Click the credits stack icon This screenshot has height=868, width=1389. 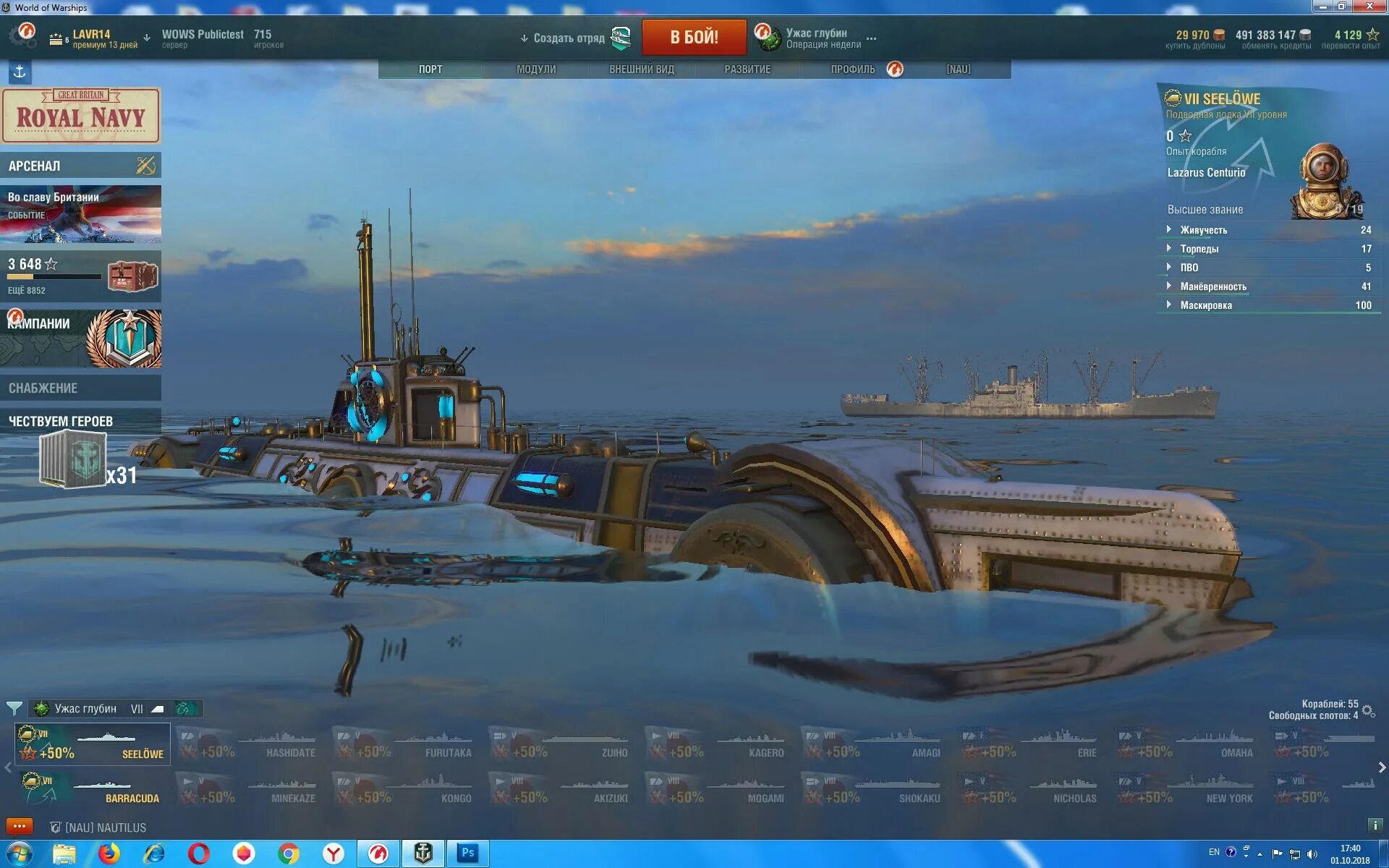coord(1305,35)
